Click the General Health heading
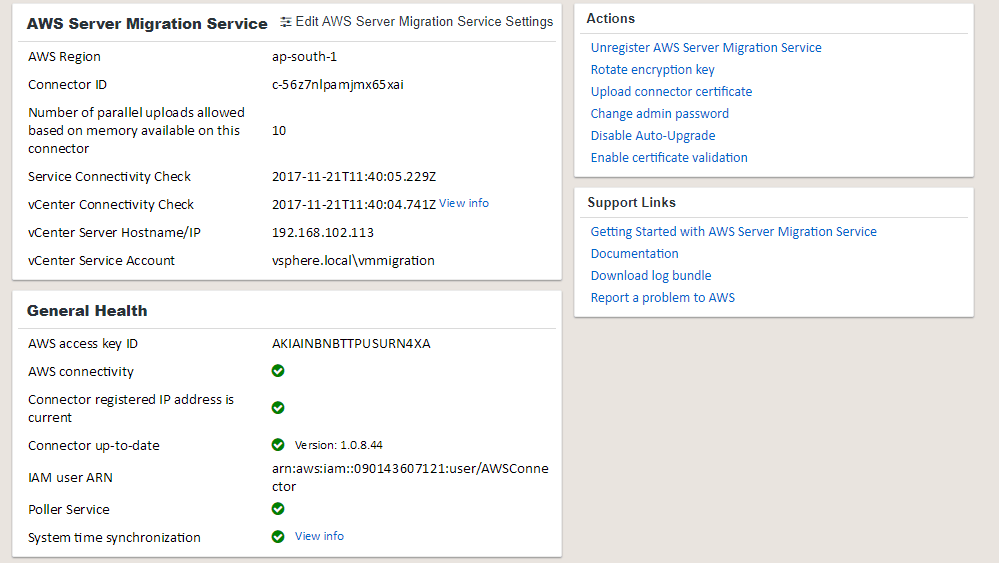 [87, 311]
